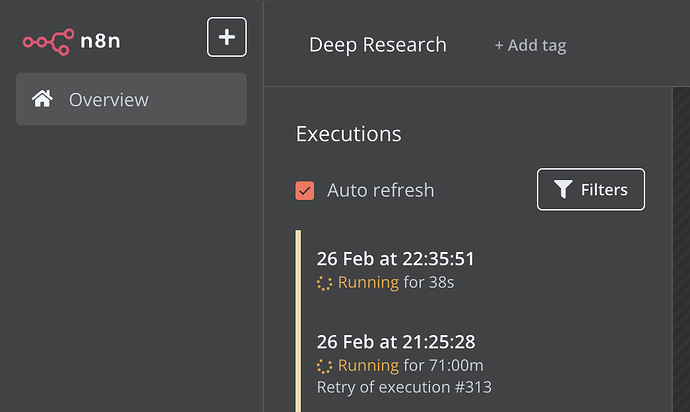The height and width of the screenshot is (412, 690).
Task: Toggle auto refresh via its text label
Action: click(380, 190)
